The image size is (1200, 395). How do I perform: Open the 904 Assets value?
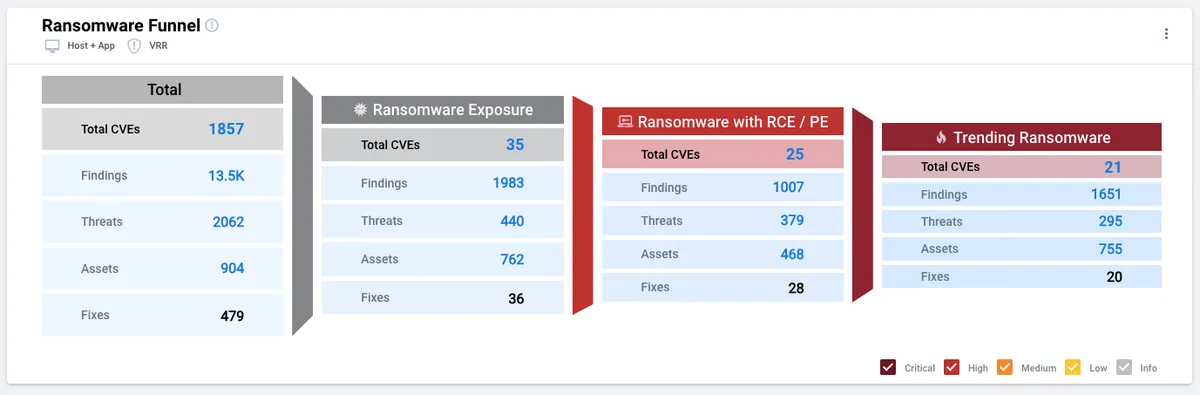(232, 268)
